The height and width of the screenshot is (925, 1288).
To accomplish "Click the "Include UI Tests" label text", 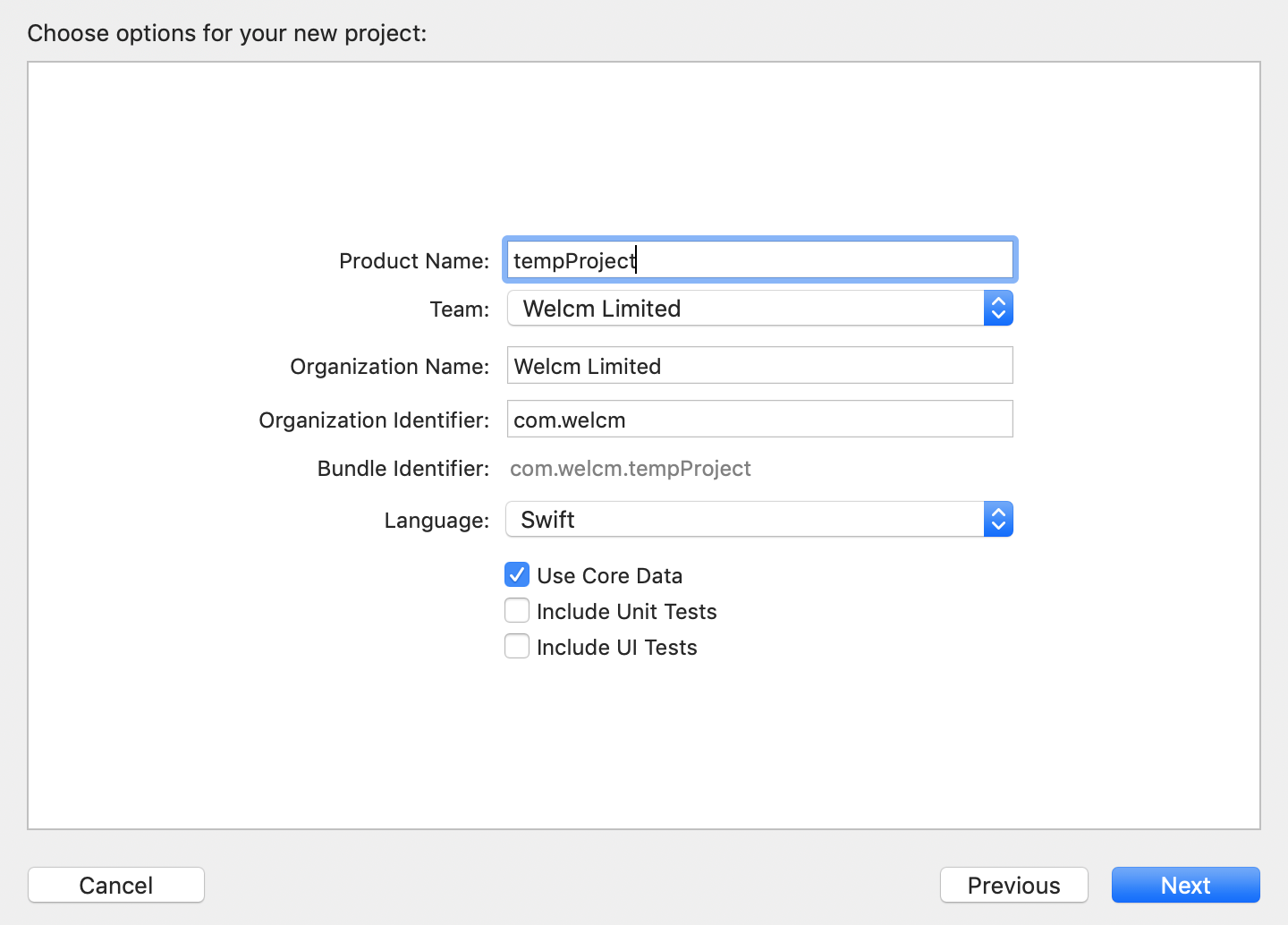I will click(616, 648).
